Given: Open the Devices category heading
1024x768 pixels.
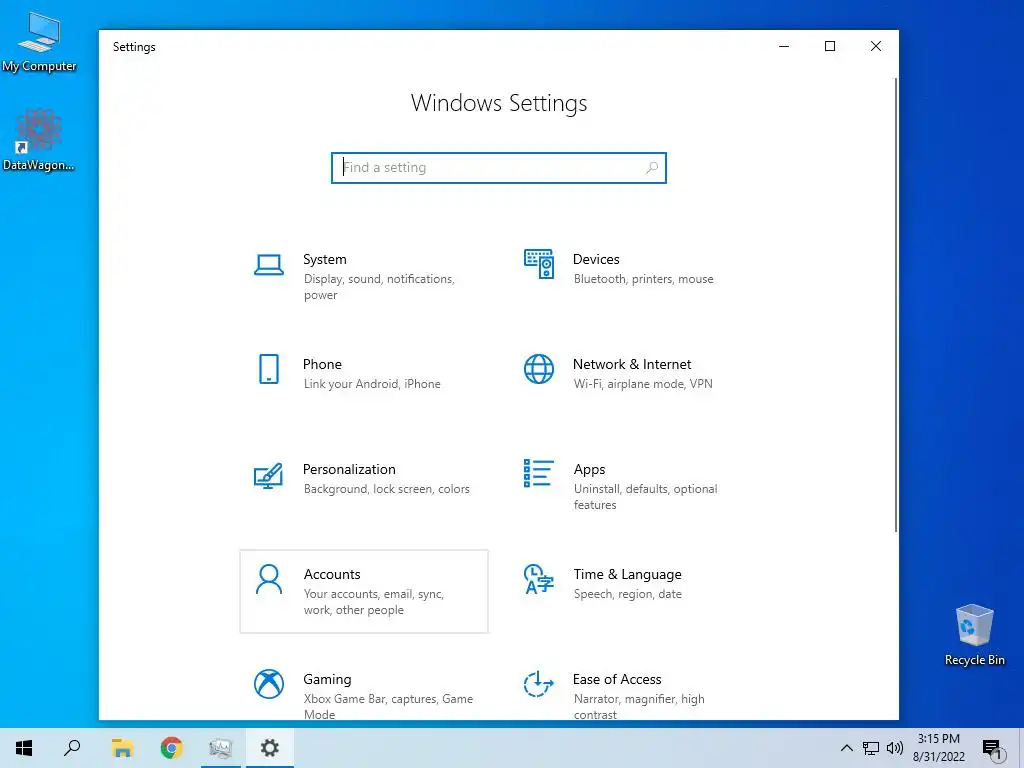Looking at the screenshot, I should (x=596, y=259).
